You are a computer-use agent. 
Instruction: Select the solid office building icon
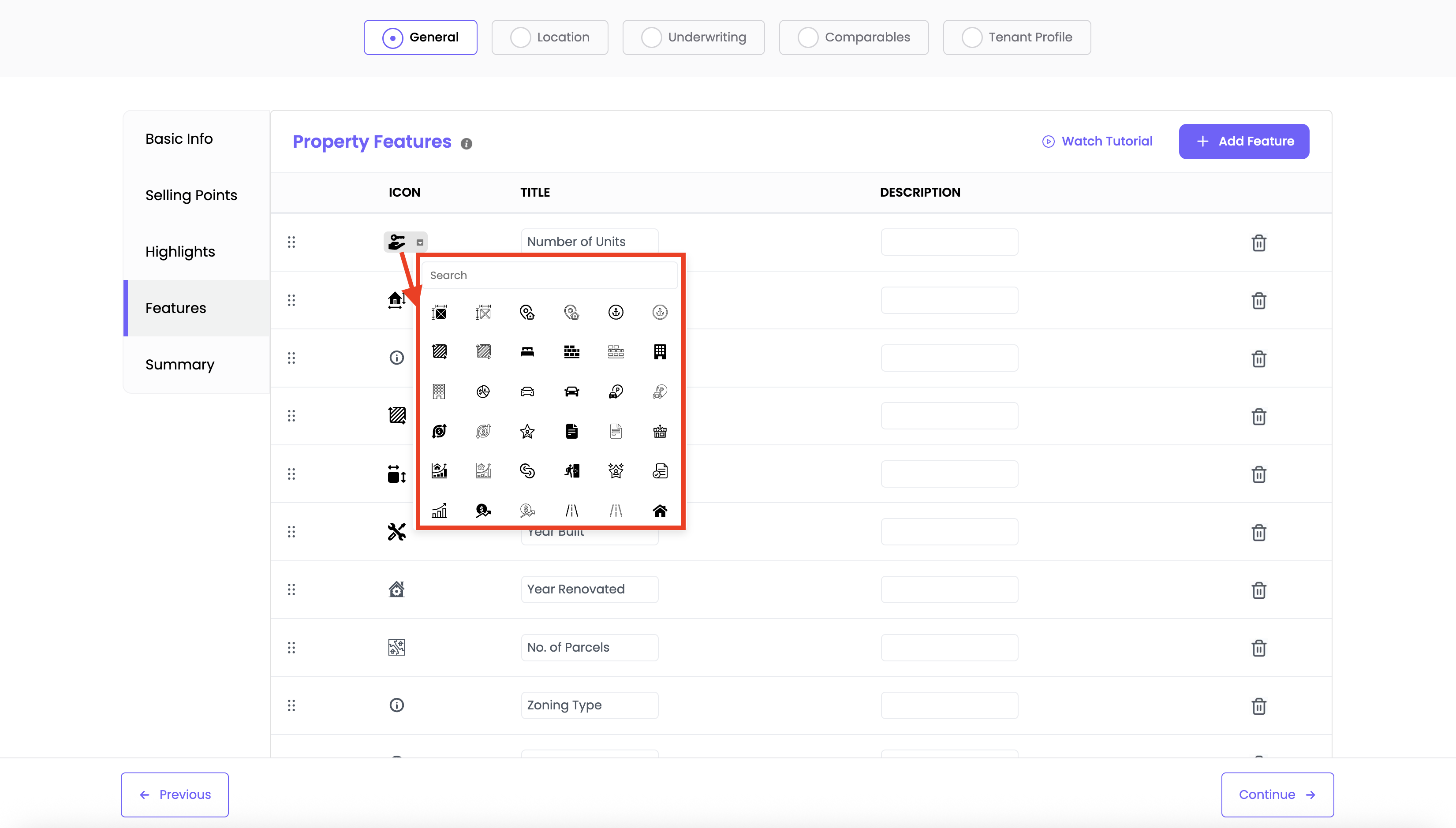coord(660,351)
